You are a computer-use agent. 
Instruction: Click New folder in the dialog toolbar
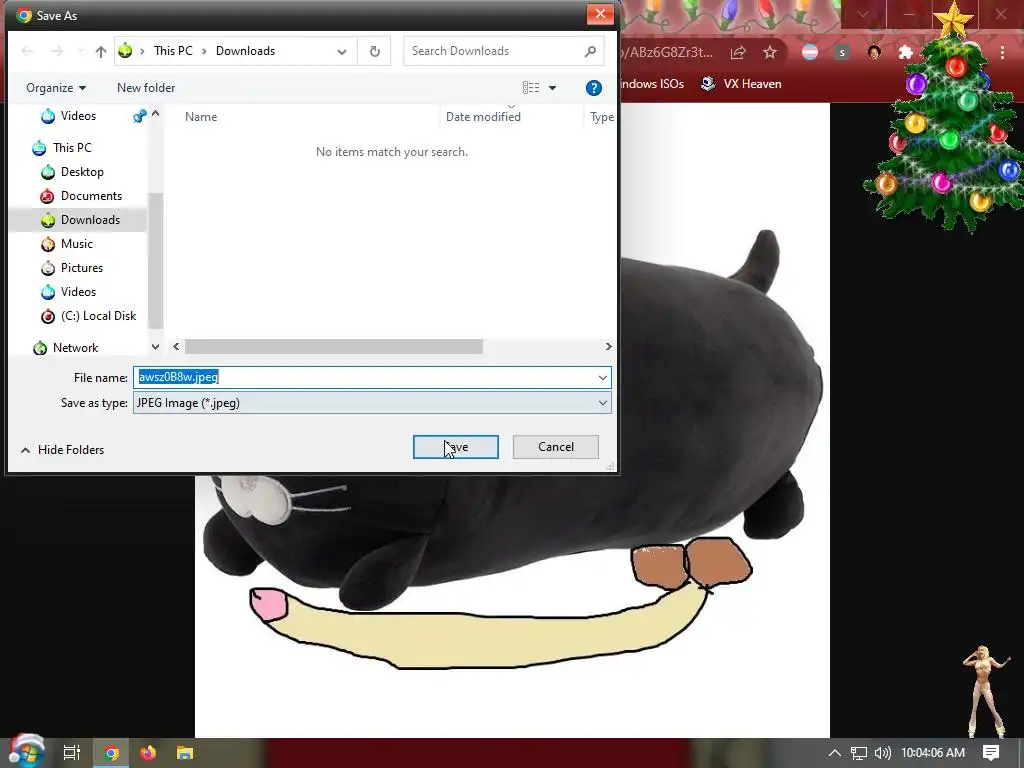coord(146,88)
